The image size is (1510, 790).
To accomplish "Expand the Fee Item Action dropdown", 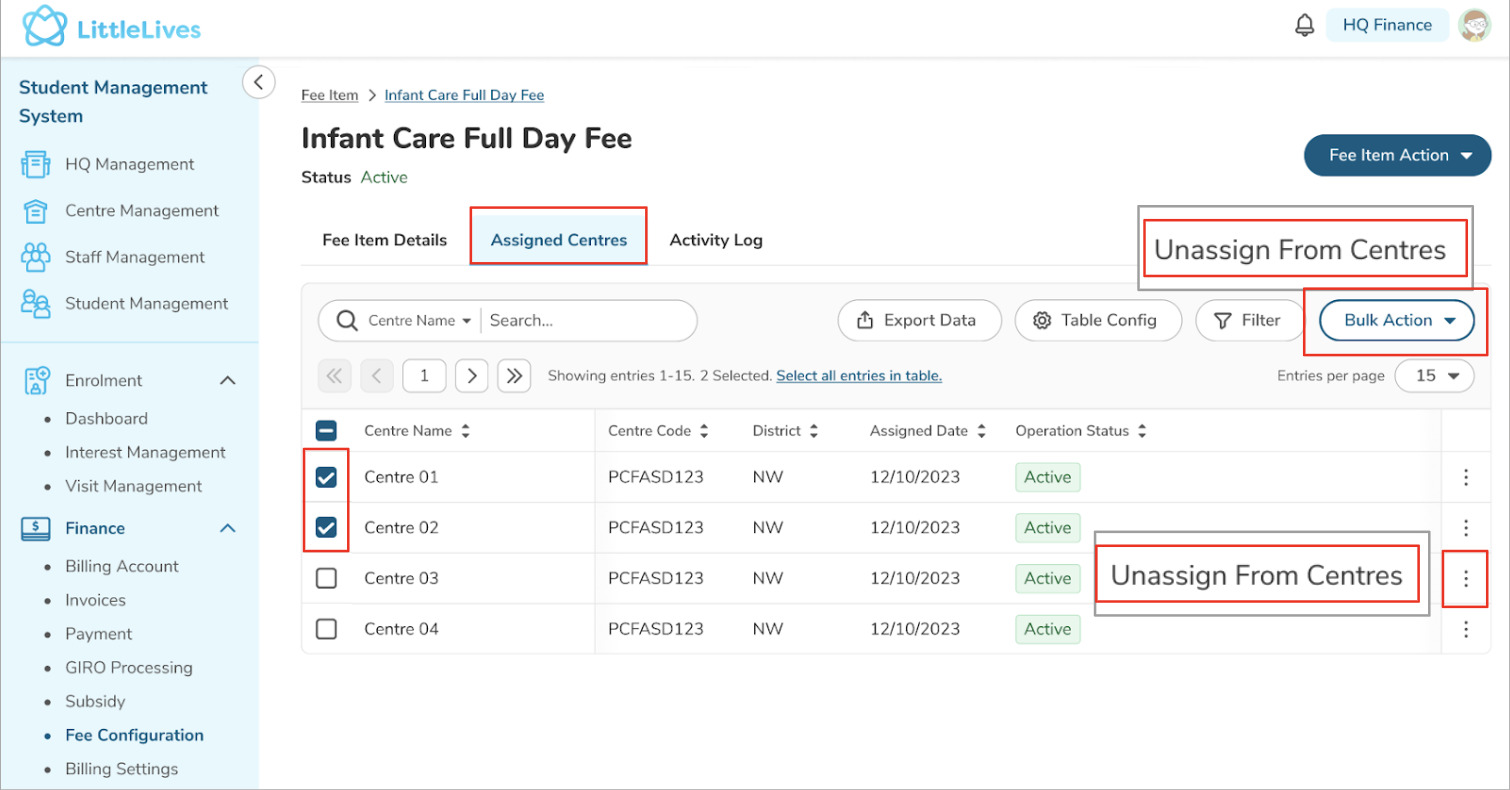I will coord(1397,156).
